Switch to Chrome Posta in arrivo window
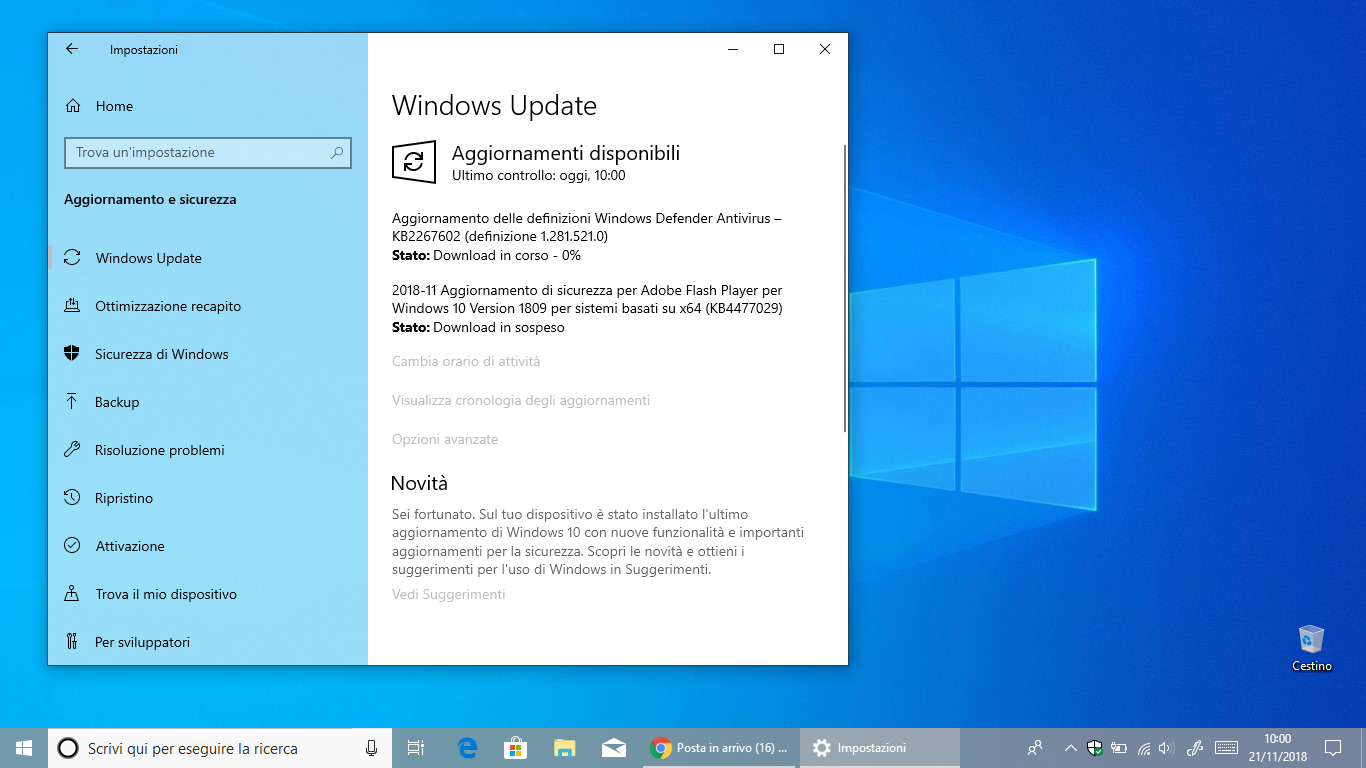This screenshot has width=1366, height=768. 719,748
